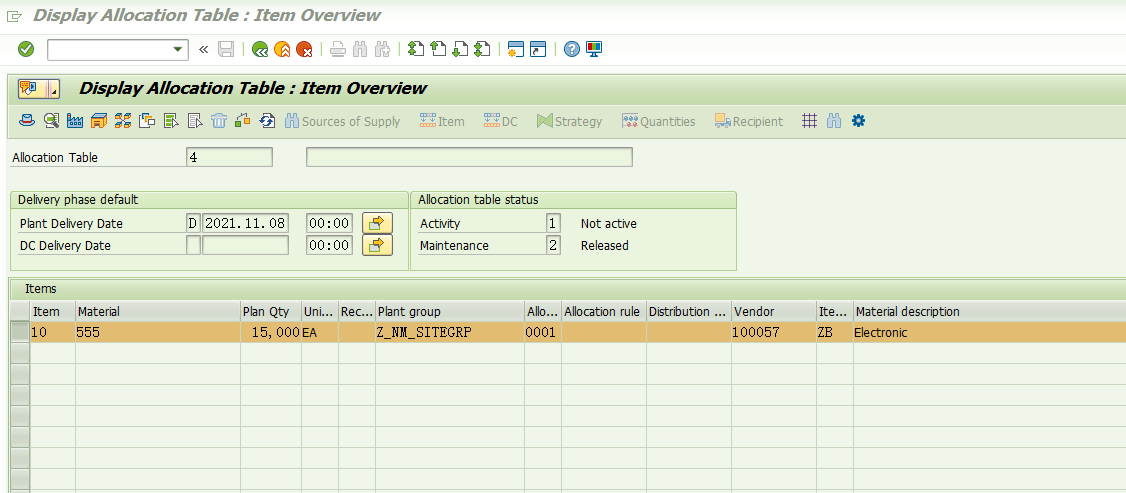Image resolution: width=1126 pixels, height=493 pixels.
Task: Click the binoculars icon after Recipient
Action: [x=834, y=121]
